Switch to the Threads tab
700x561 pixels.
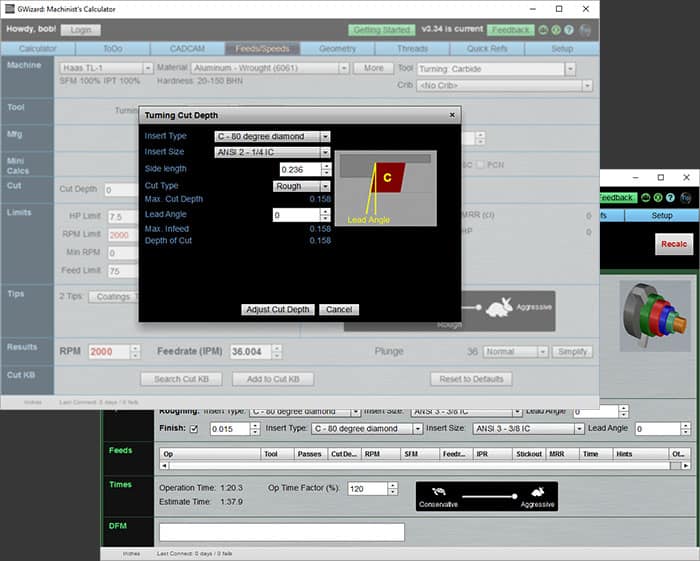[x=412, y=49]
